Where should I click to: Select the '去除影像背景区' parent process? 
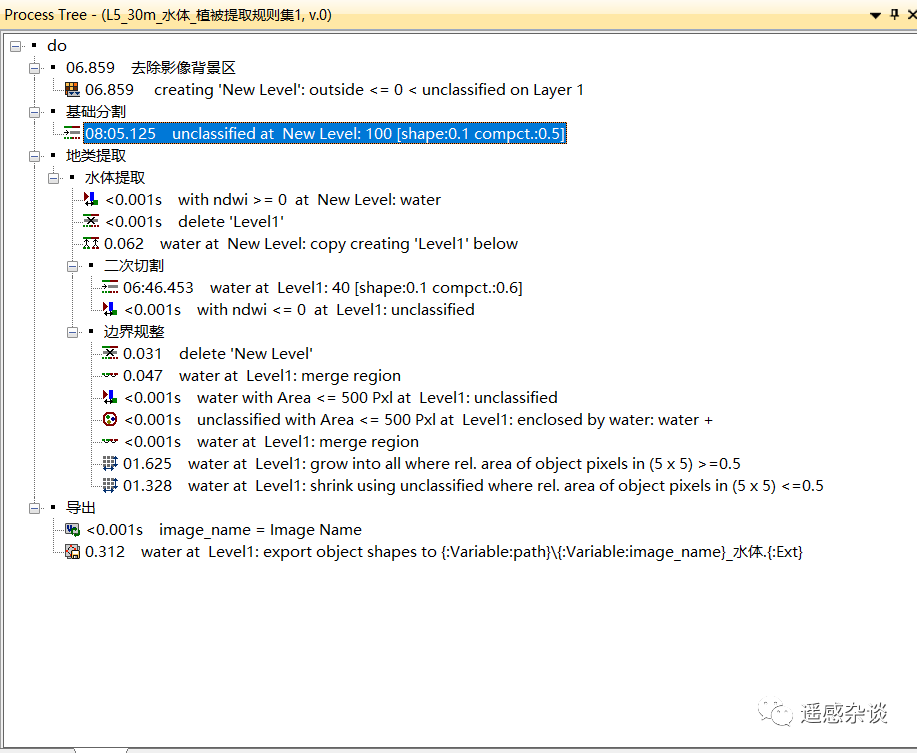pyautogui.click(x=150, y=68)
